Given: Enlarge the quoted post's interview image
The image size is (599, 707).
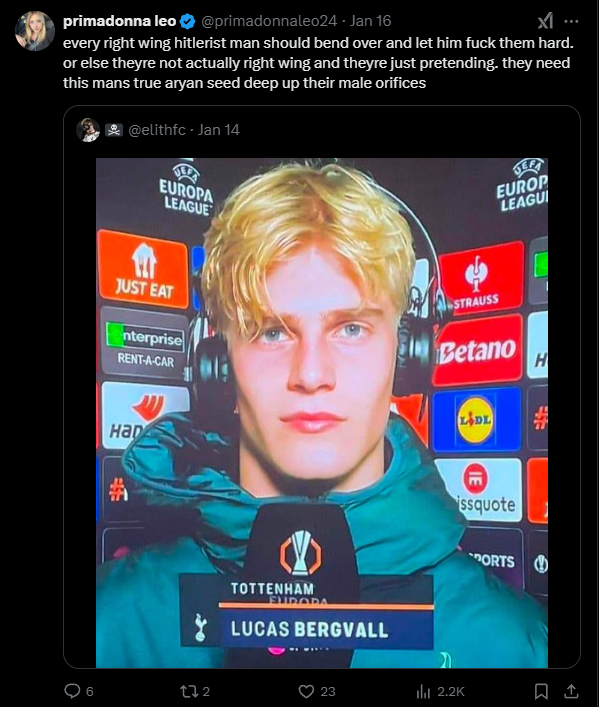Looking at the screenshot, I should [322, 413].
